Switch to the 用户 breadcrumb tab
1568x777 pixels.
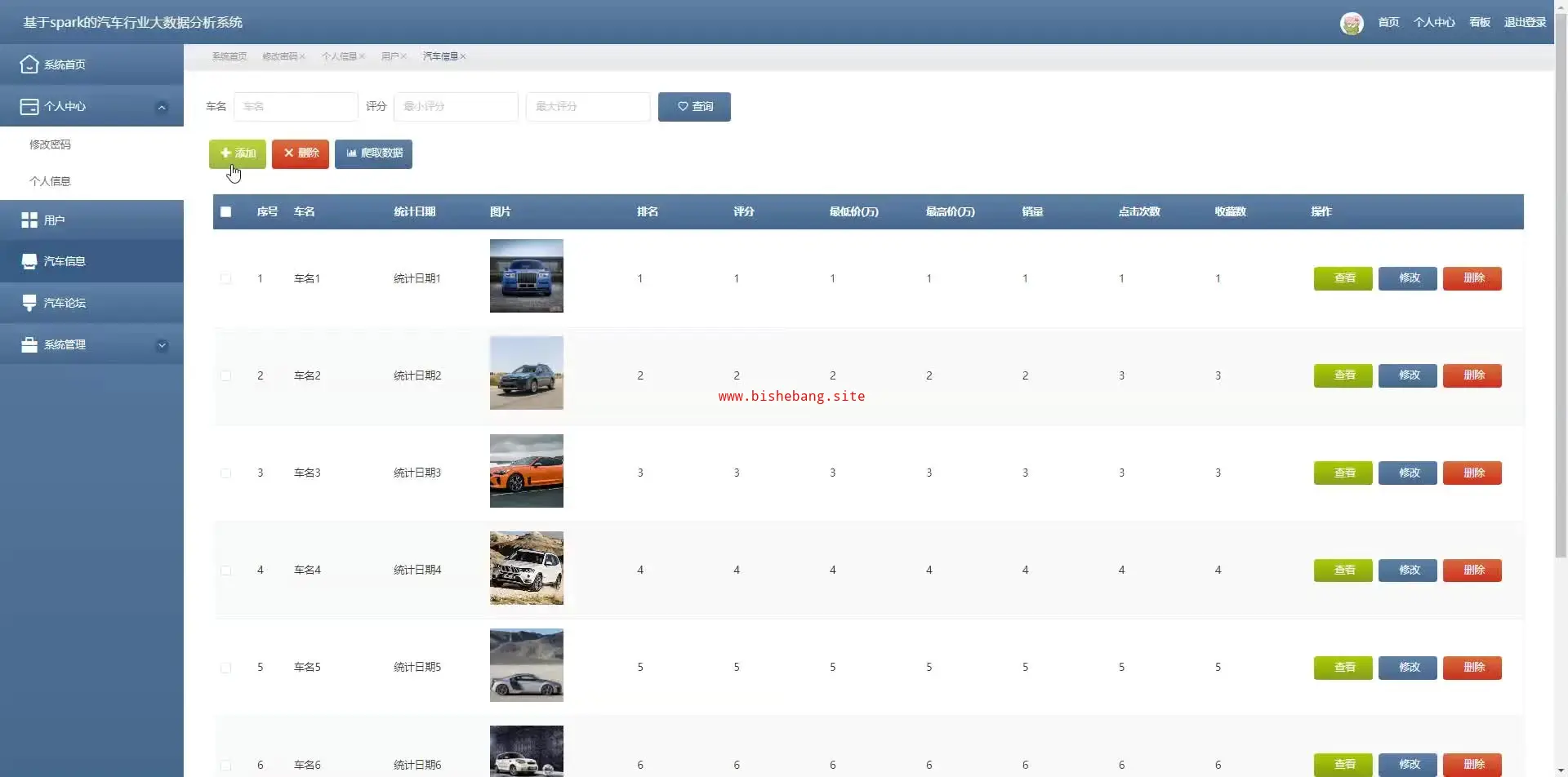click(x=390, y=56)
